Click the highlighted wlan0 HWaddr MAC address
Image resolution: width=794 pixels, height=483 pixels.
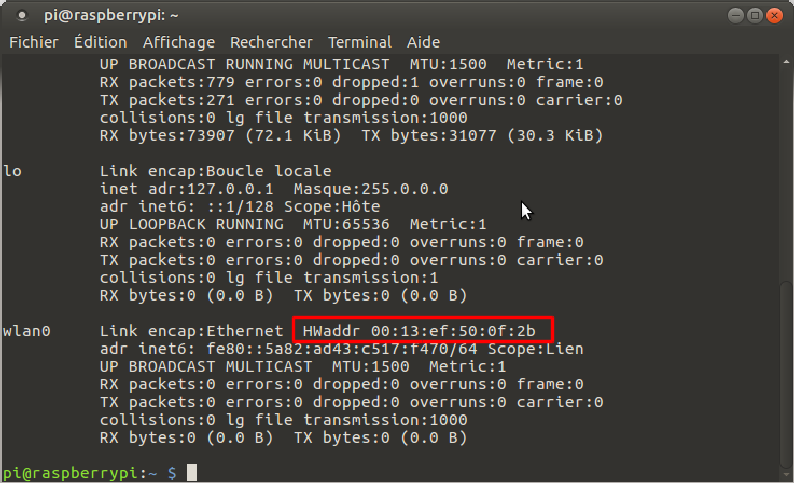tap(462, 331)
